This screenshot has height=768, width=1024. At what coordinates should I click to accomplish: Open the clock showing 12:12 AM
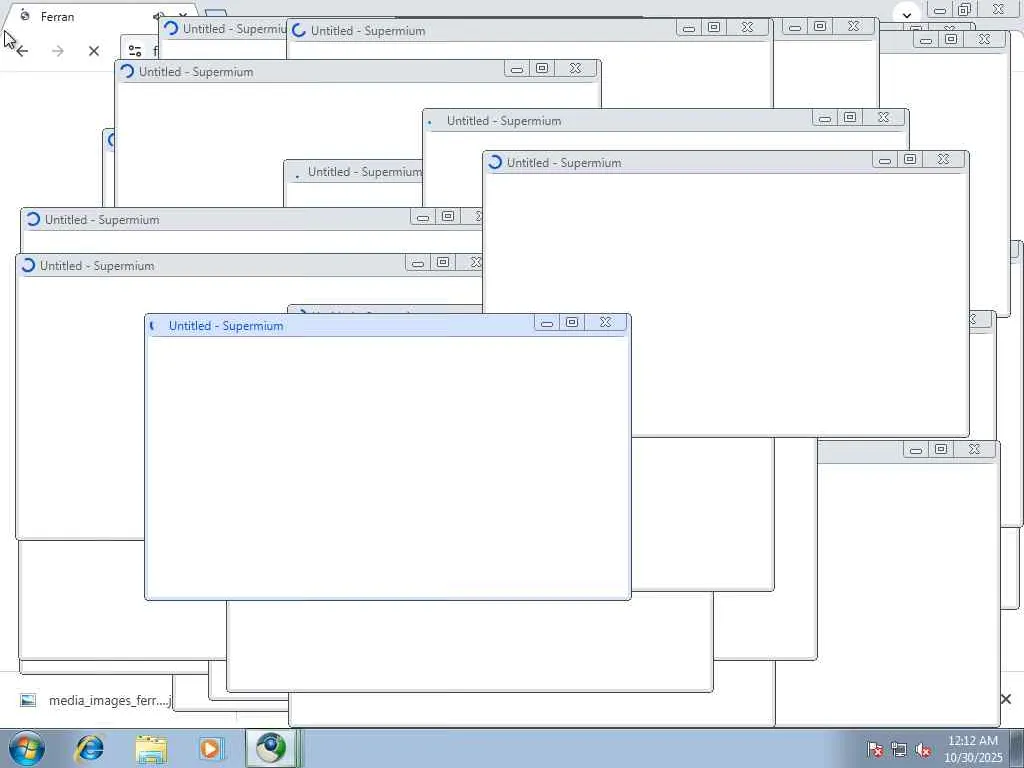[x=973, y=749]
